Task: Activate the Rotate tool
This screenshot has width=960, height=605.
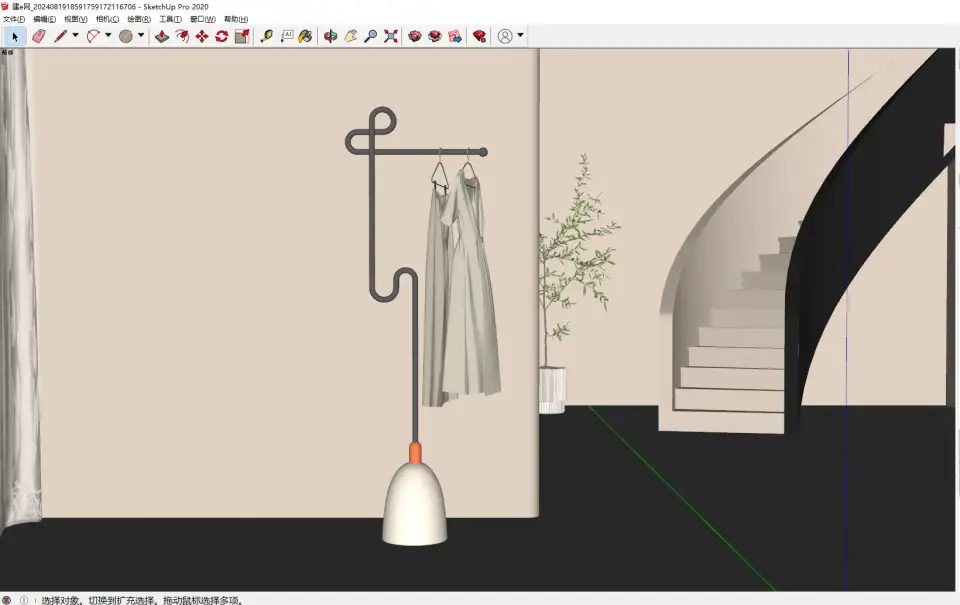Action: [222, 37]
